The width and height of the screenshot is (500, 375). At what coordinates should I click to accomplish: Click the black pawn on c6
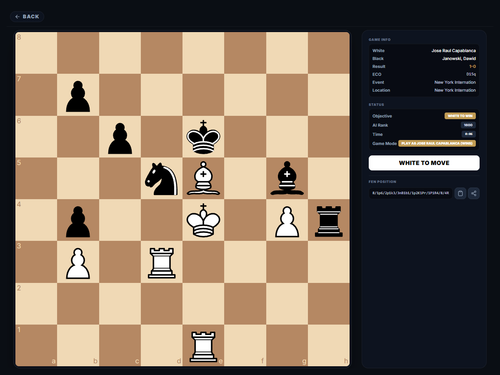click(120, 138)
